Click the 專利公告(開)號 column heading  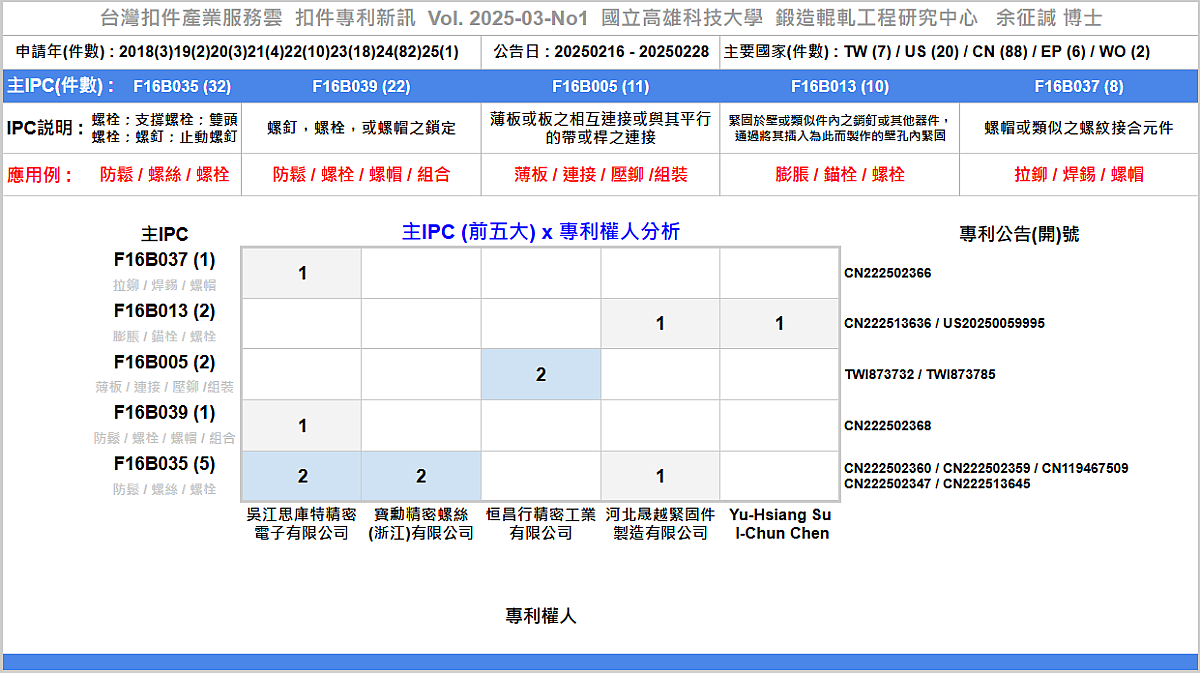click(1019, 235)
